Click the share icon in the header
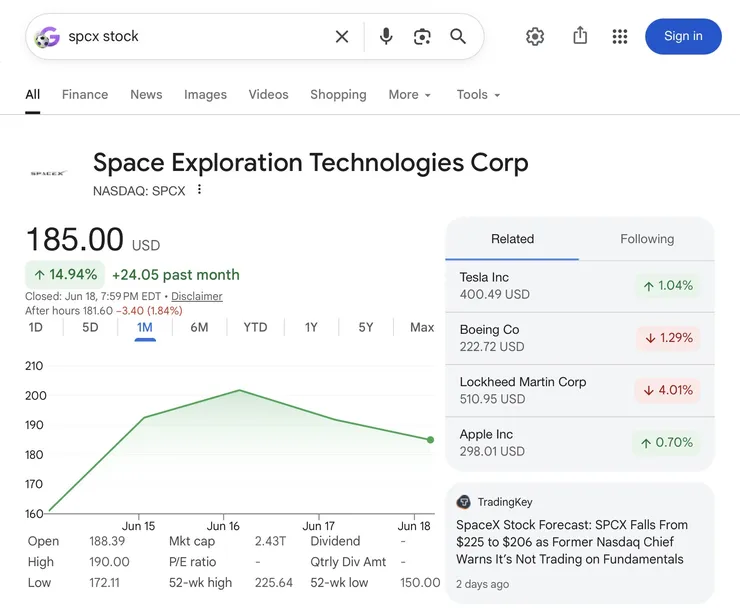 click(580, 35)
